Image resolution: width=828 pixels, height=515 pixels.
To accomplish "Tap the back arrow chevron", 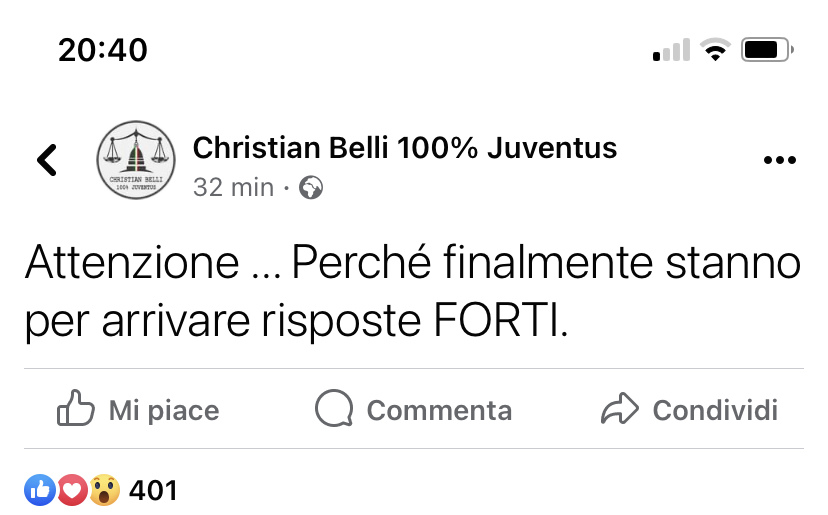I will click(46, 160).
